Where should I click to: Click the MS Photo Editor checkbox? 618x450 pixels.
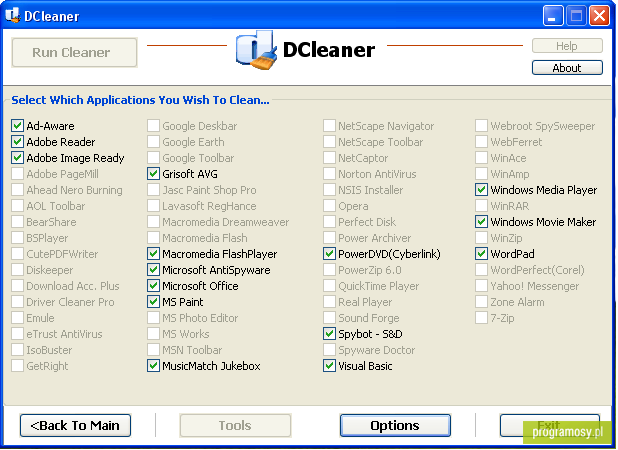tap(153, 318)
